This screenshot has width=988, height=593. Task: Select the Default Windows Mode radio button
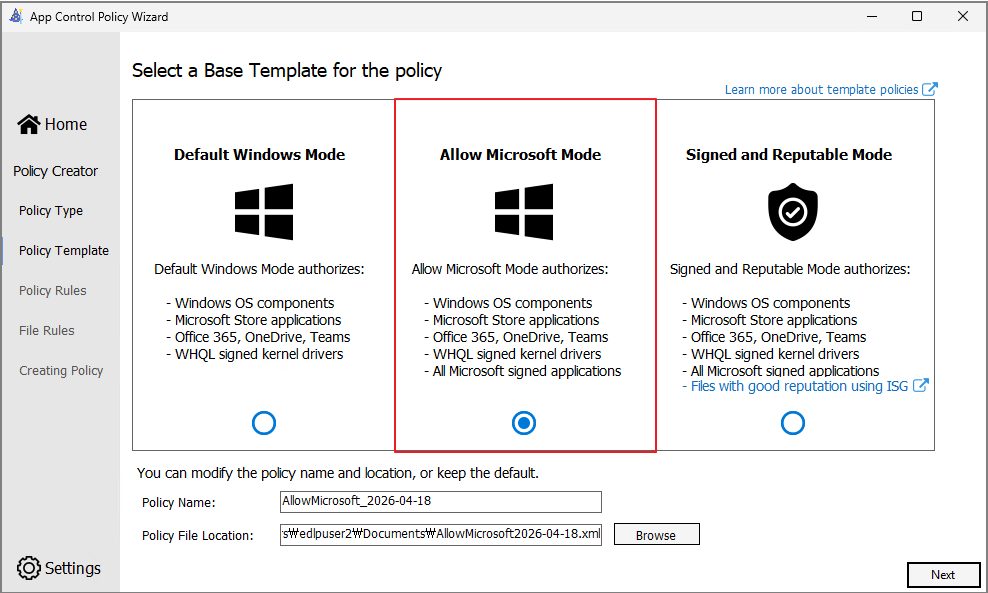(263, 423)
